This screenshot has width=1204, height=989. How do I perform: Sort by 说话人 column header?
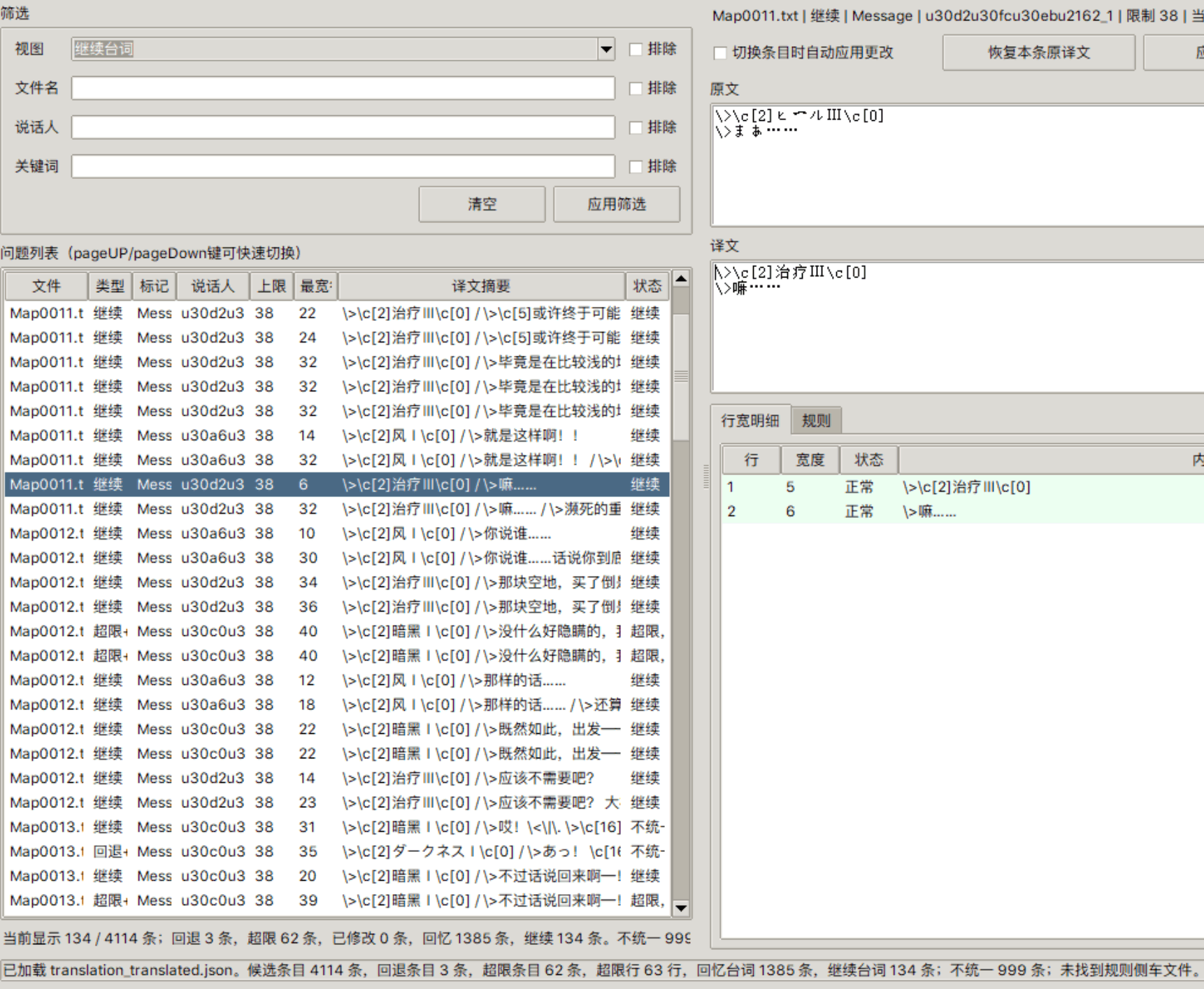click(x=213, y=286)
